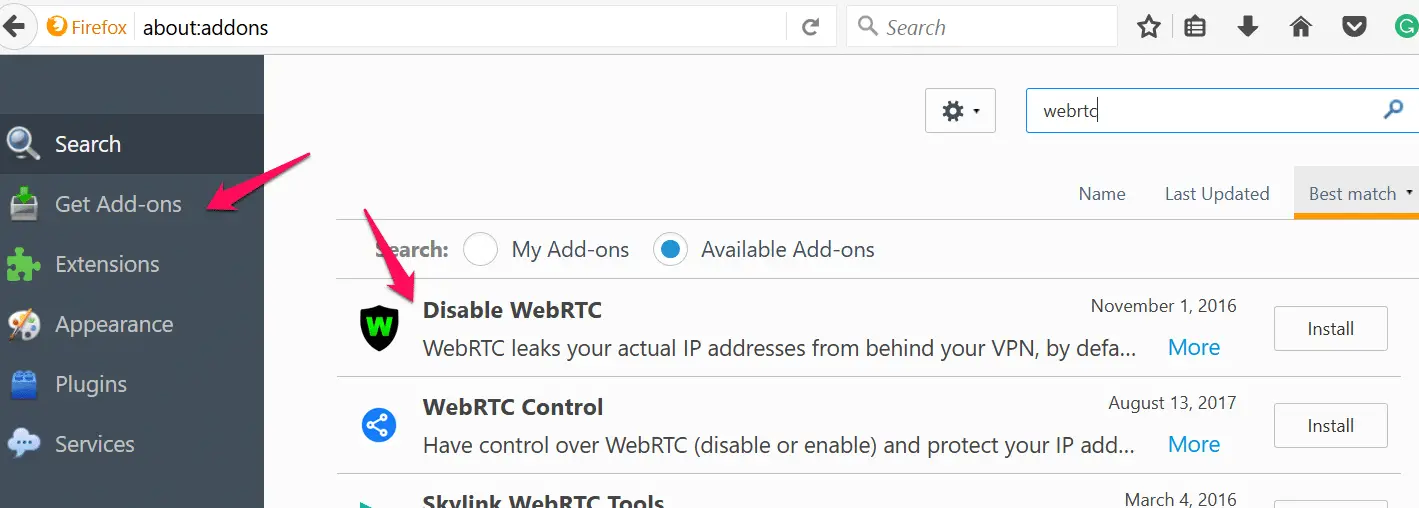Image resolution: width=1419 pixels, height=508 pixels.
Task: Bookmark this page with the star icon
Action: 1148,27
